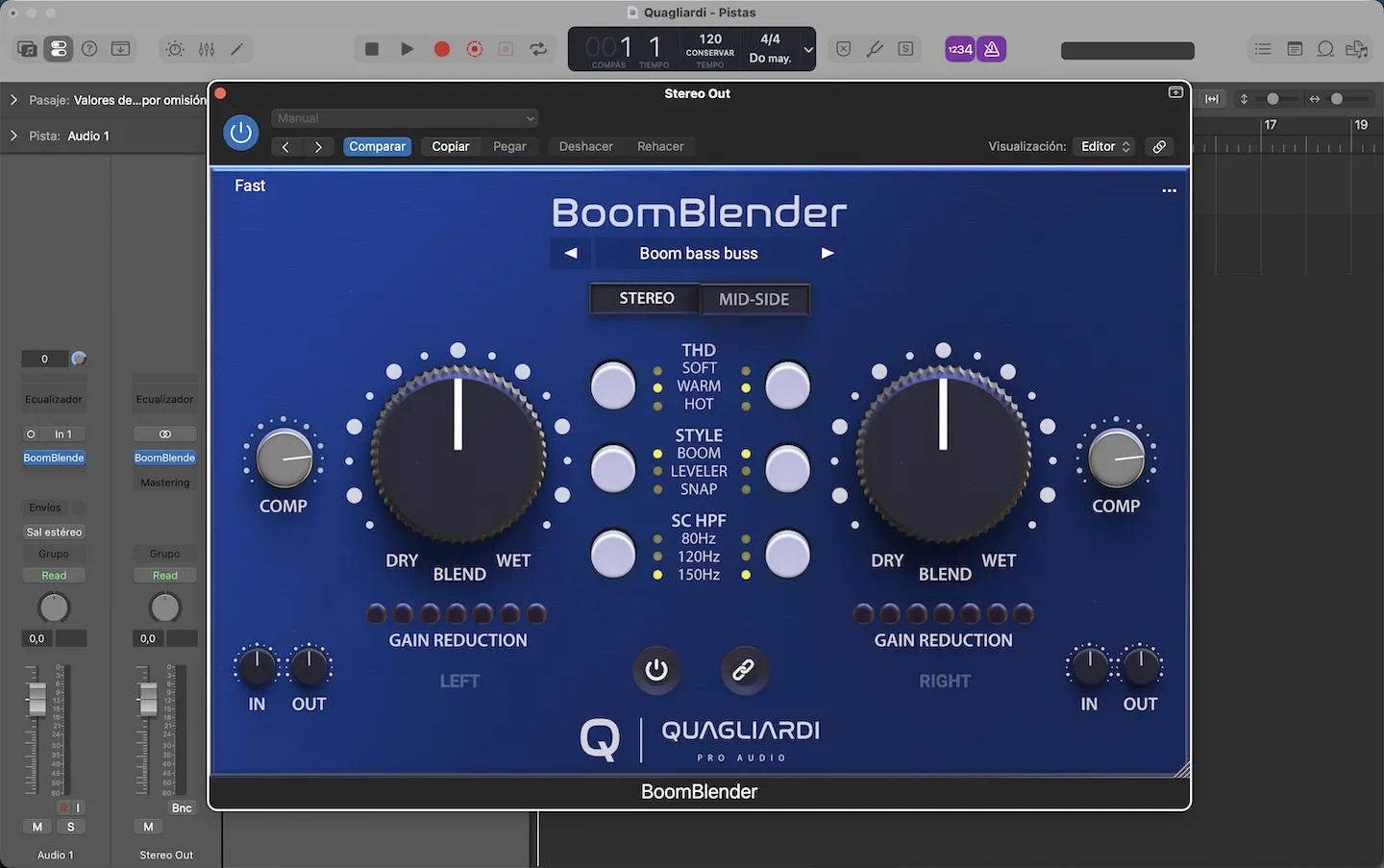This screenshot has height=868, width=1384.
Task: Click the left SC HPF selector button
Action: point(612,555)
